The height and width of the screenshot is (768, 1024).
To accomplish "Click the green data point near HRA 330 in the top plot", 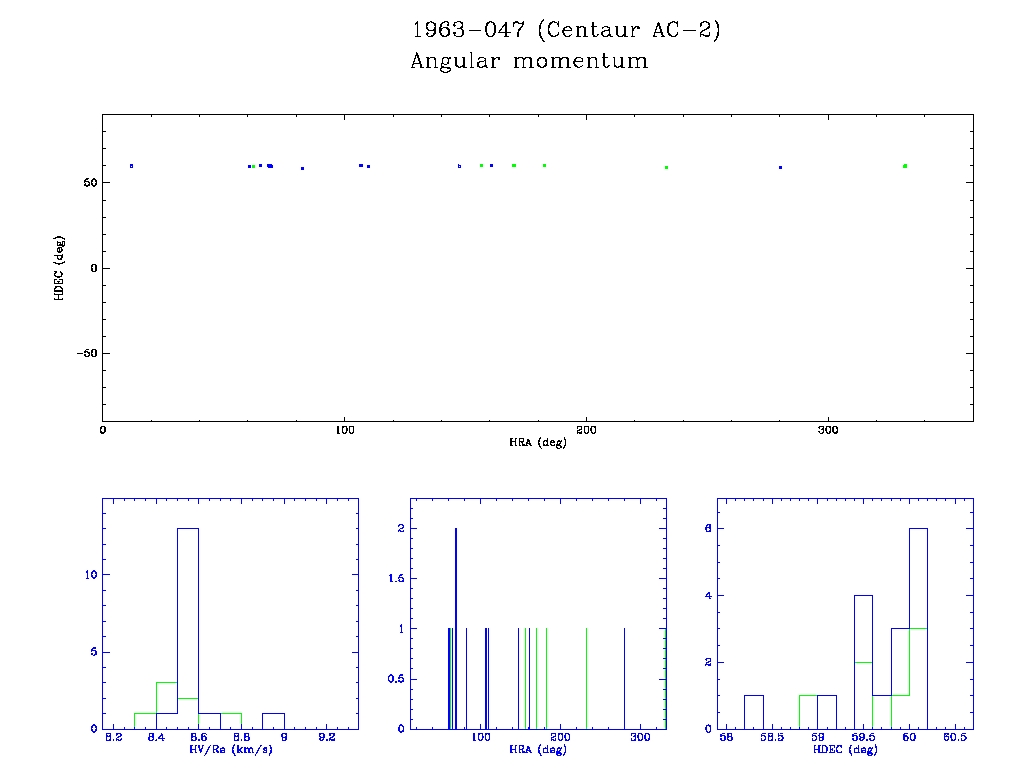I will pyautogui.click(x=904, y=166).
